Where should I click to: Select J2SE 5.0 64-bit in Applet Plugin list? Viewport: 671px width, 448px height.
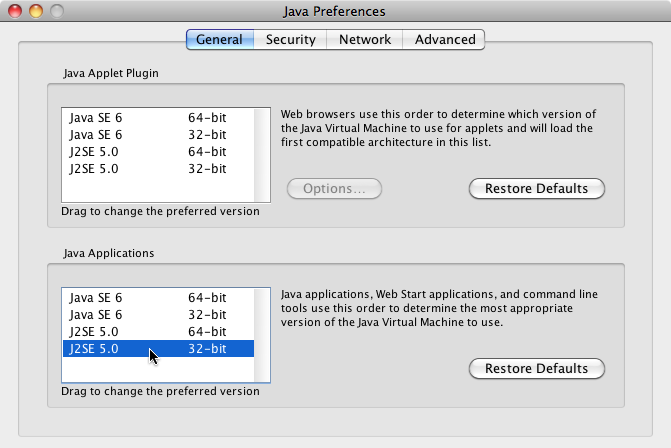(x=158, y=152)
